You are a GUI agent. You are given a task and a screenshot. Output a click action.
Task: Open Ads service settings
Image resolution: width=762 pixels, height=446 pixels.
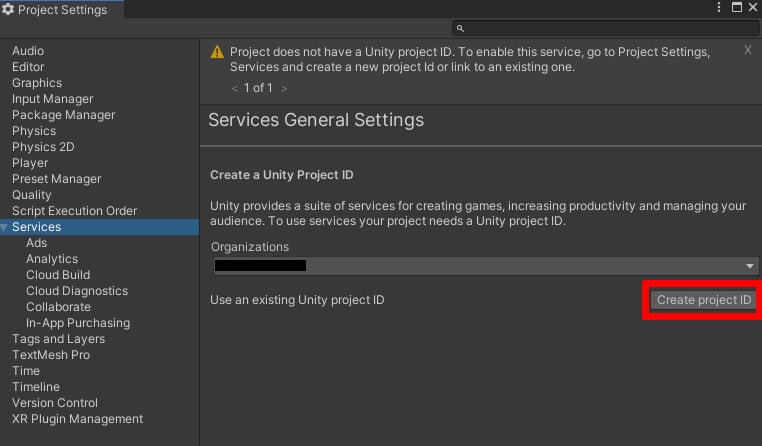pos(36,243)
